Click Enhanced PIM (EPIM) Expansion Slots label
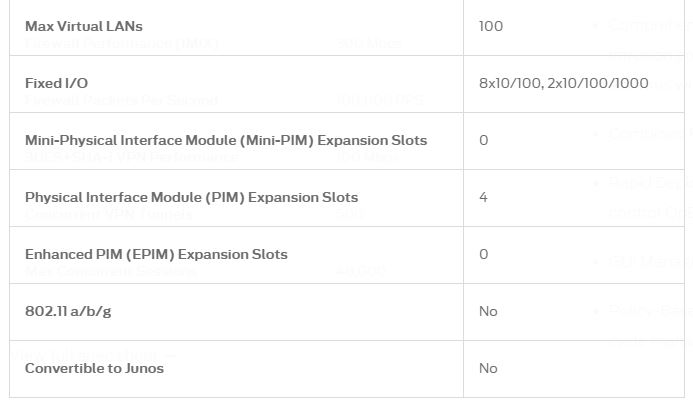The width and height of the screenshot is (693, 405). 156,254
